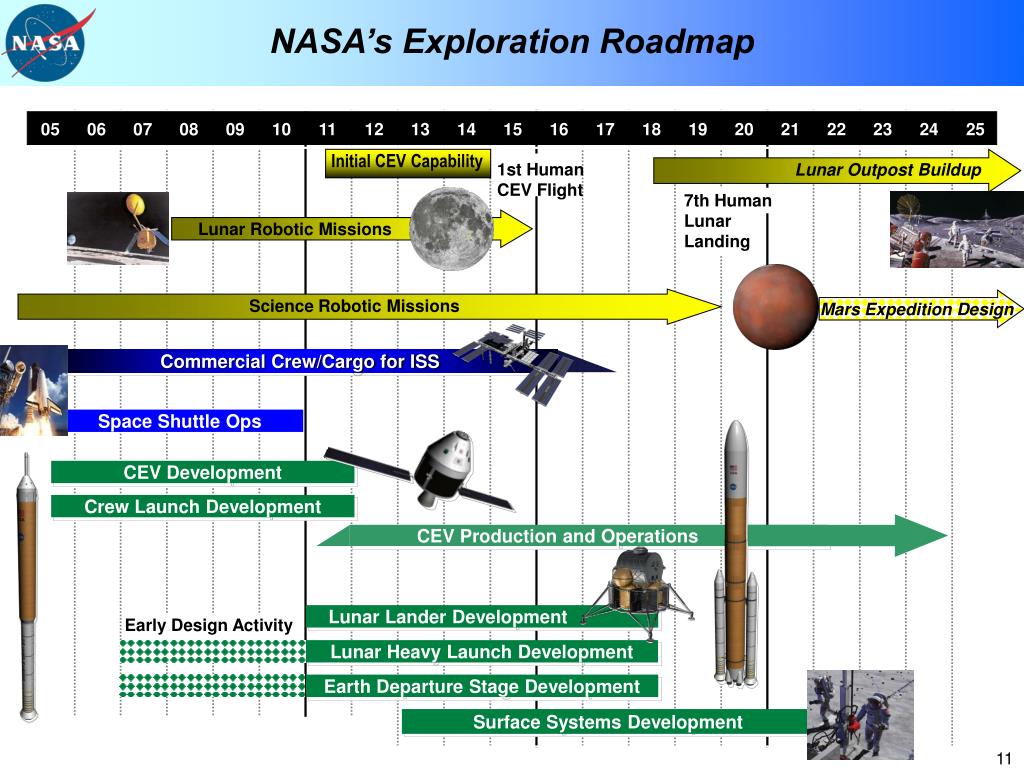Viewport: 1024px width, 768px height.
Task: Select year 08 on the timeline
Action: 189,129
